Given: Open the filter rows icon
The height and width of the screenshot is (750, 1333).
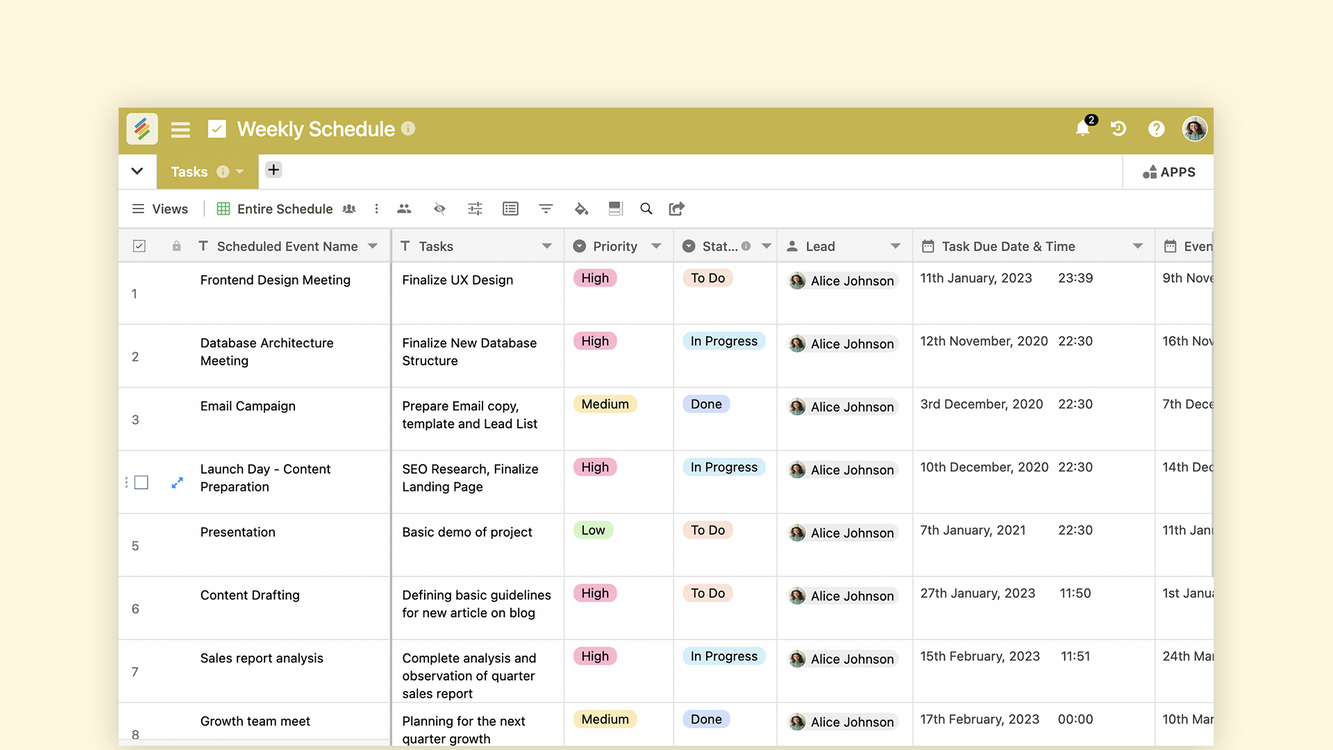Looking at the screenshot, I should tap(546, 209).
